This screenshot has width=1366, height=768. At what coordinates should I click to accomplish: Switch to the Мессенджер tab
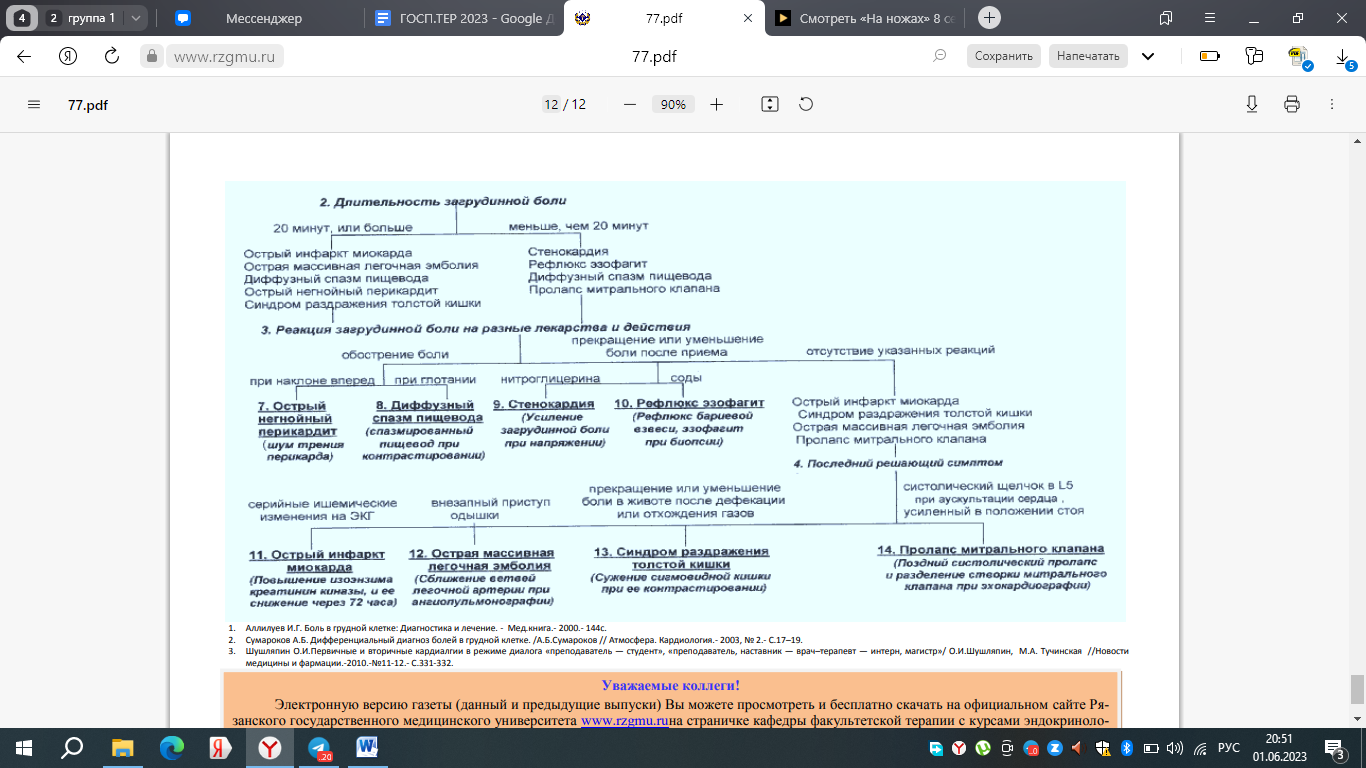(x=262, y=18)
